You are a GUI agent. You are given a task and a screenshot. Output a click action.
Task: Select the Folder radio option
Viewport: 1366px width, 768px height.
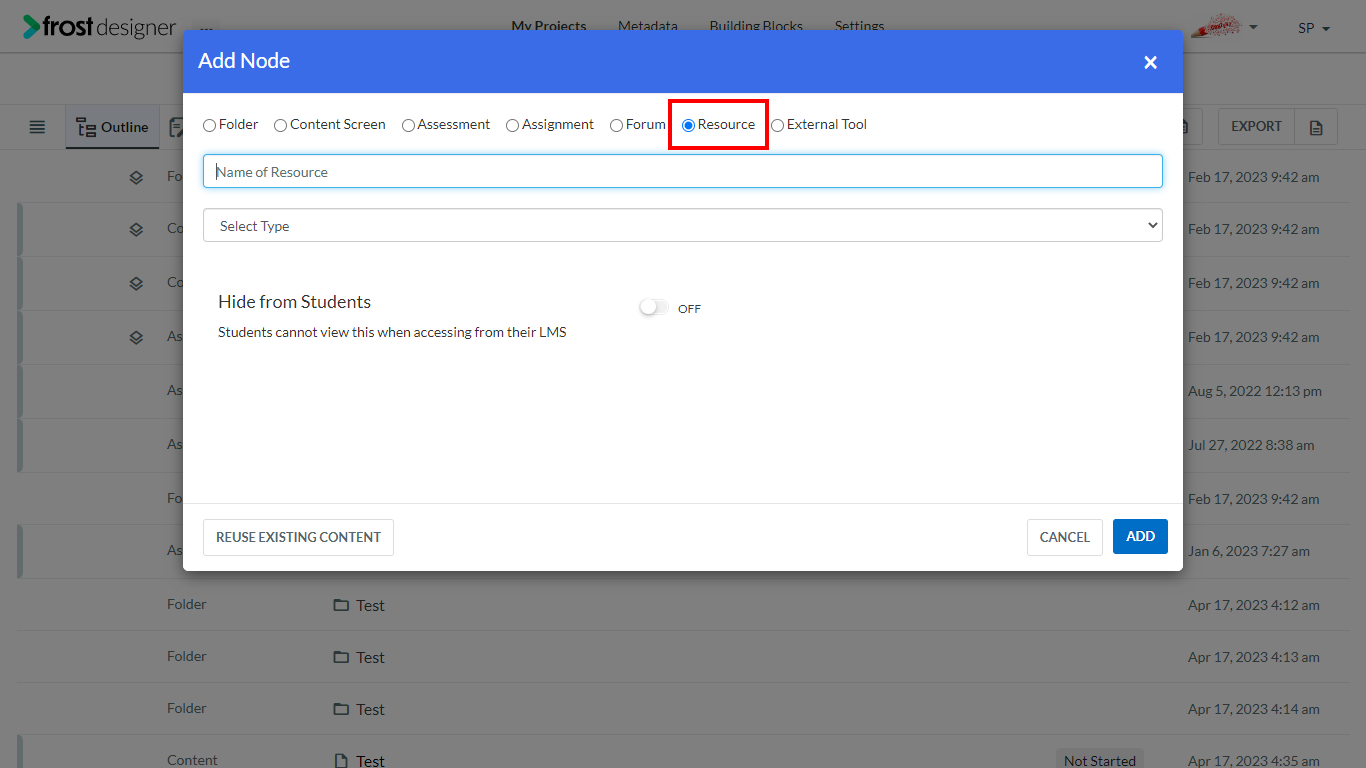[209, 125]
